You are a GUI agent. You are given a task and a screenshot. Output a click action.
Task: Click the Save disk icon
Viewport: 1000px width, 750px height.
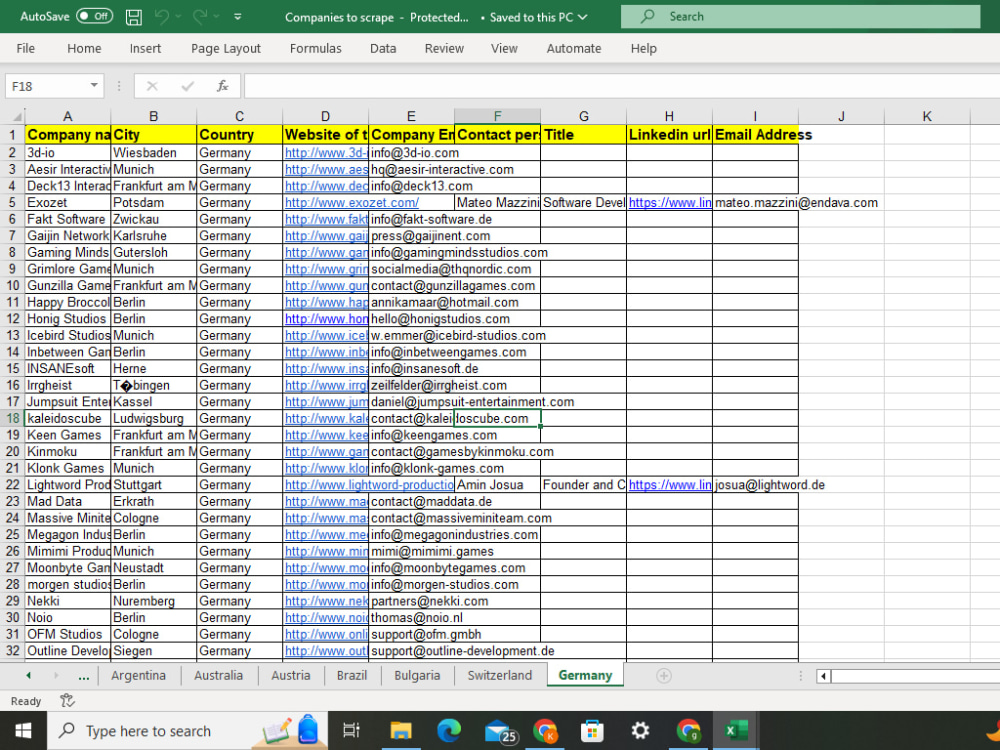click(134, 17)
